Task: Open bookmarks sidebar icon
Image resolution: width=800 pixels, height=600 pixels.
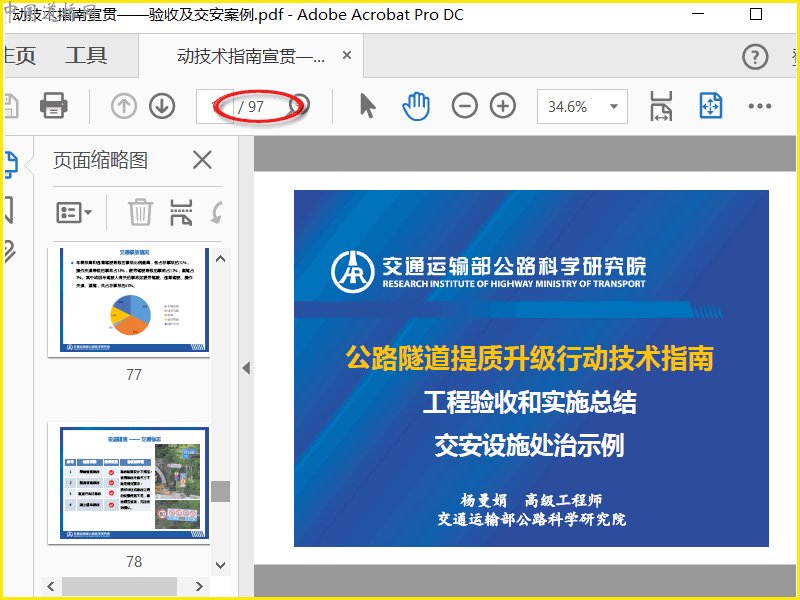Action: [x=9, y=210]
